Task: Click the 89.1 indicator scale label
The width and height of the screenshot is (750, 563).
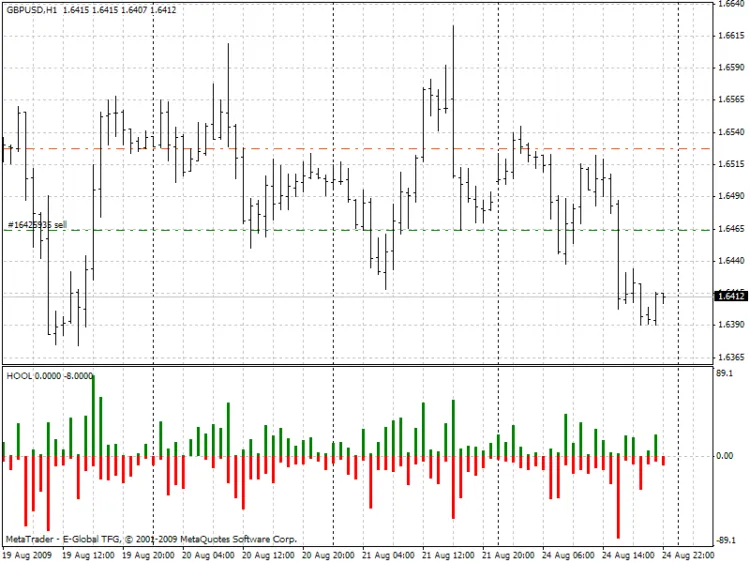Action: (x=725, y=373)
